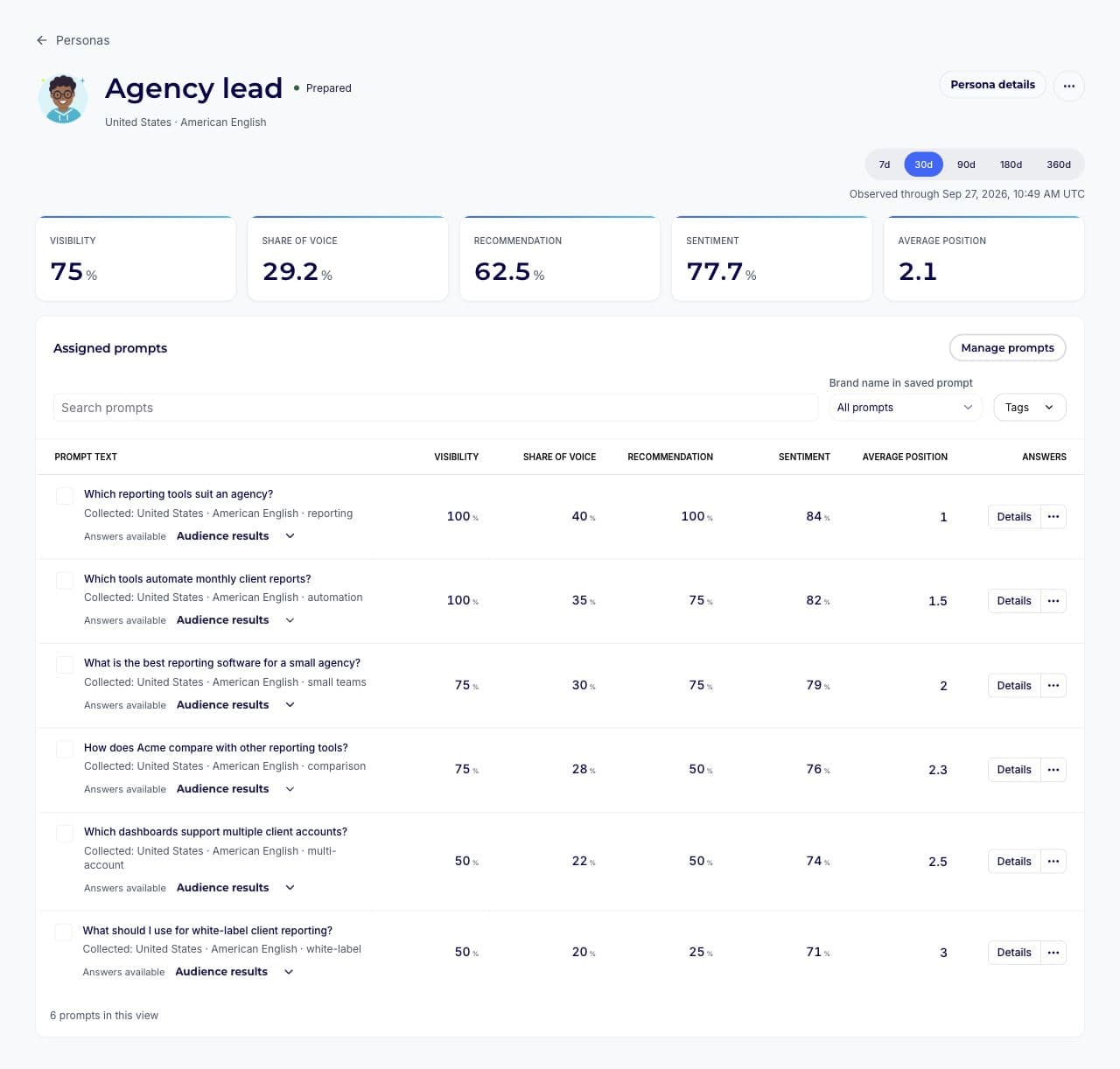Switch the time range to 90d
Viewport: 1120px width, 1069px height.
(966, 164)
